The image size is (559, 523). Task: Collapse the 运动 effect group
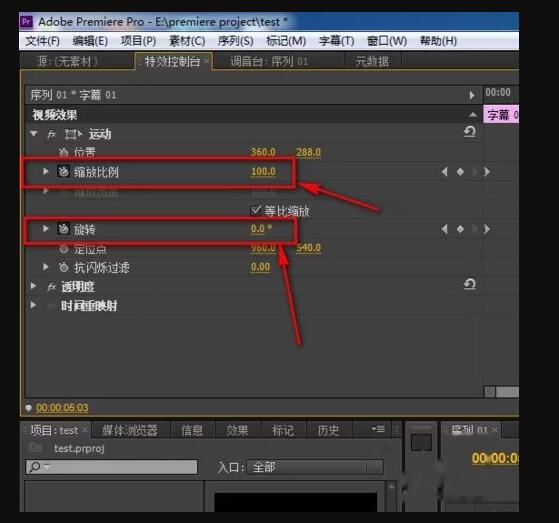(34, 134)
